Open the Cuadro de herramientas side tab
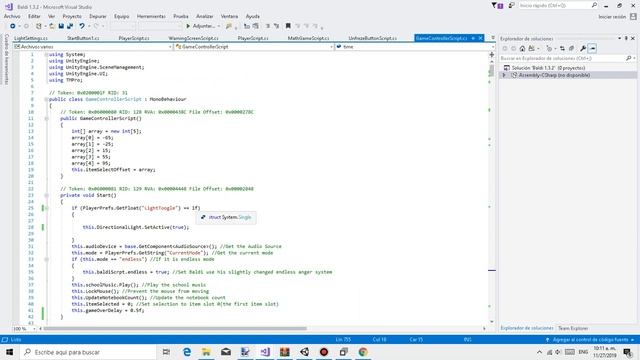The width and height of the screenshot is (640, 360). click(6, 60)
